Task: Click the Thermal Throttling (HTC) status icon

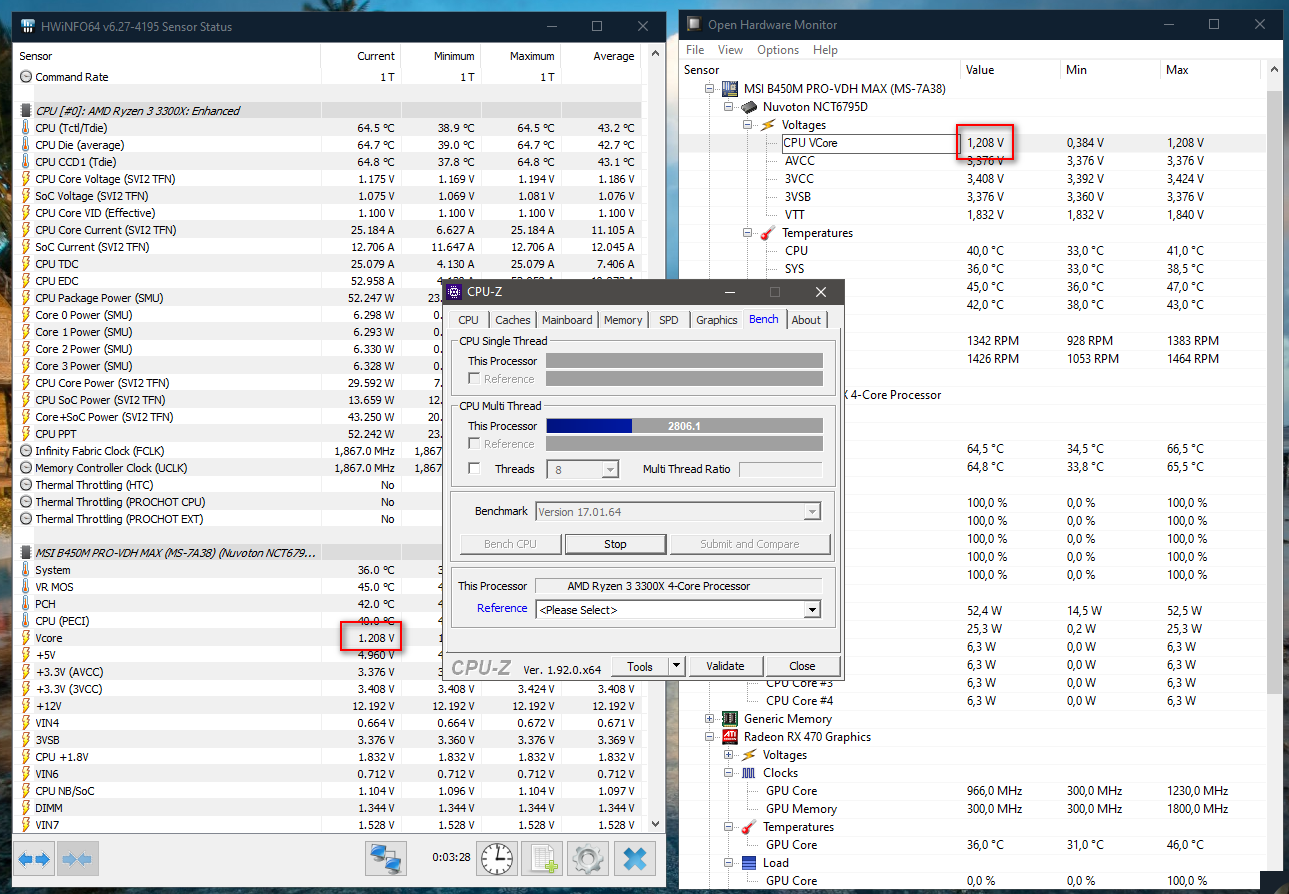Action: click(x=26, y=485)
